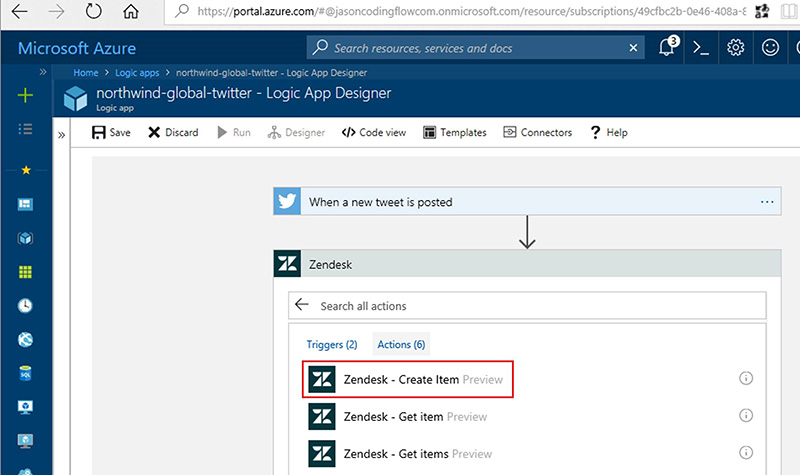Save the logic app

111,132
